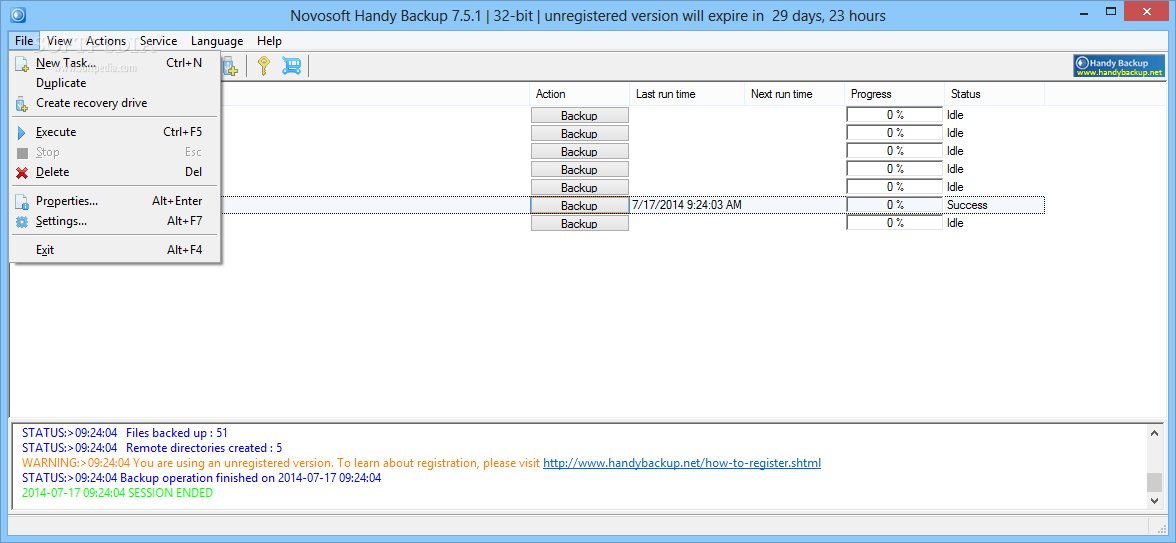Close the open File menu header
Screen dimensions: 1176x543
tap(24, 41)
